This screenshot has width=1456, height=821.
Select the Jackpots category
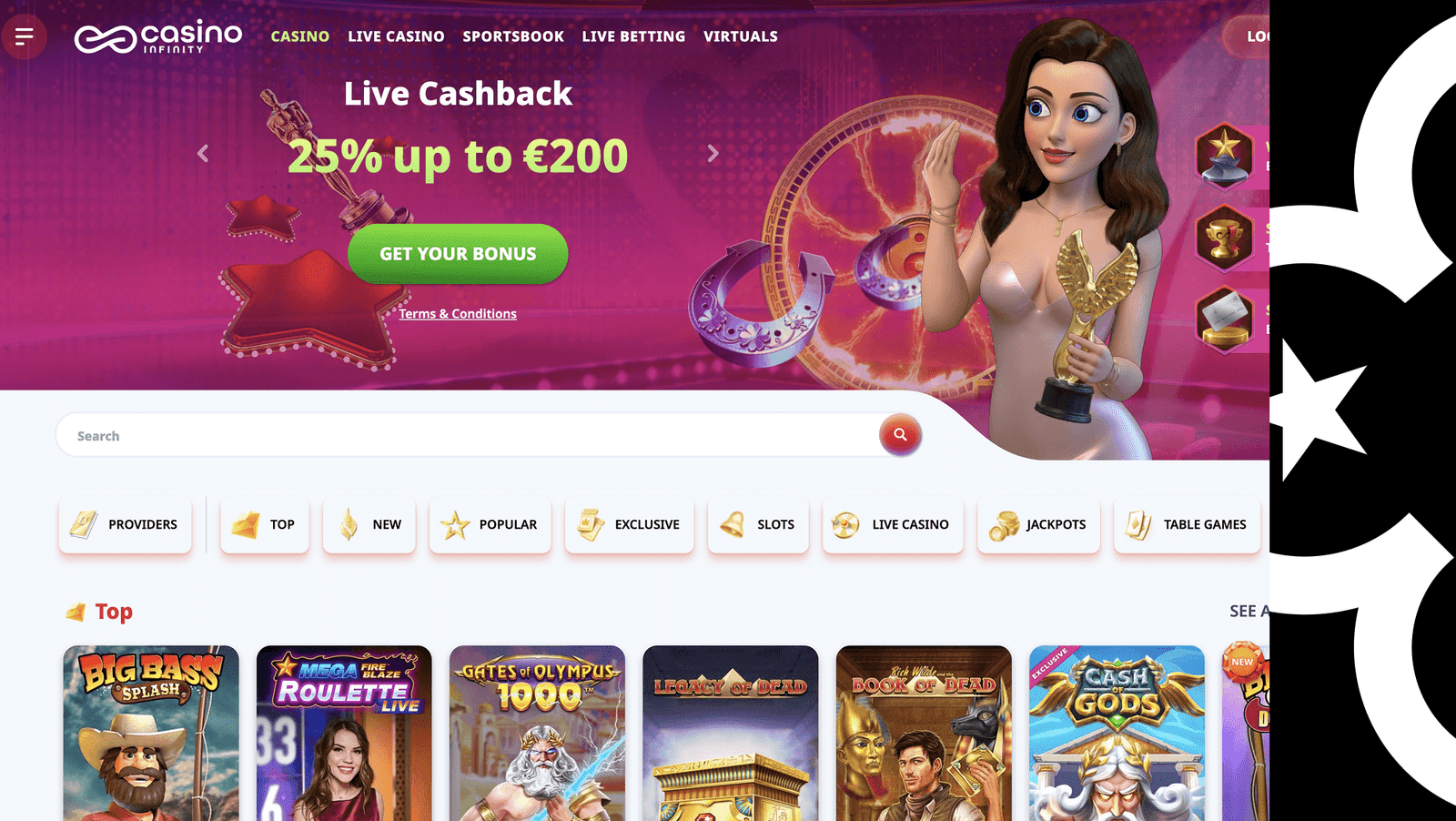(1038, 524)
